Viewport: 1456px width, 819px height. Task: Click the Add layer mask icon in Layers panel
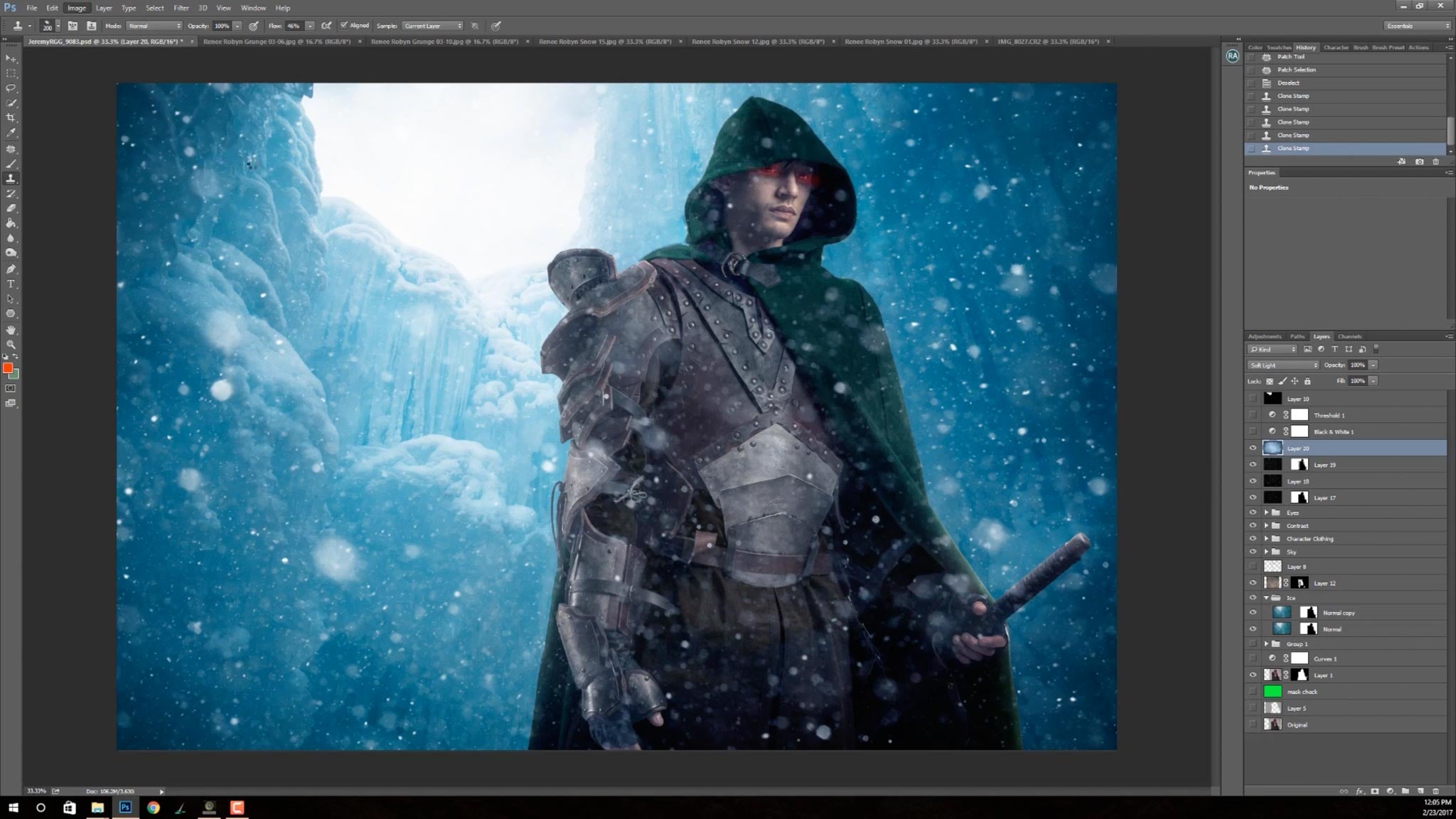click(1376, 791)
